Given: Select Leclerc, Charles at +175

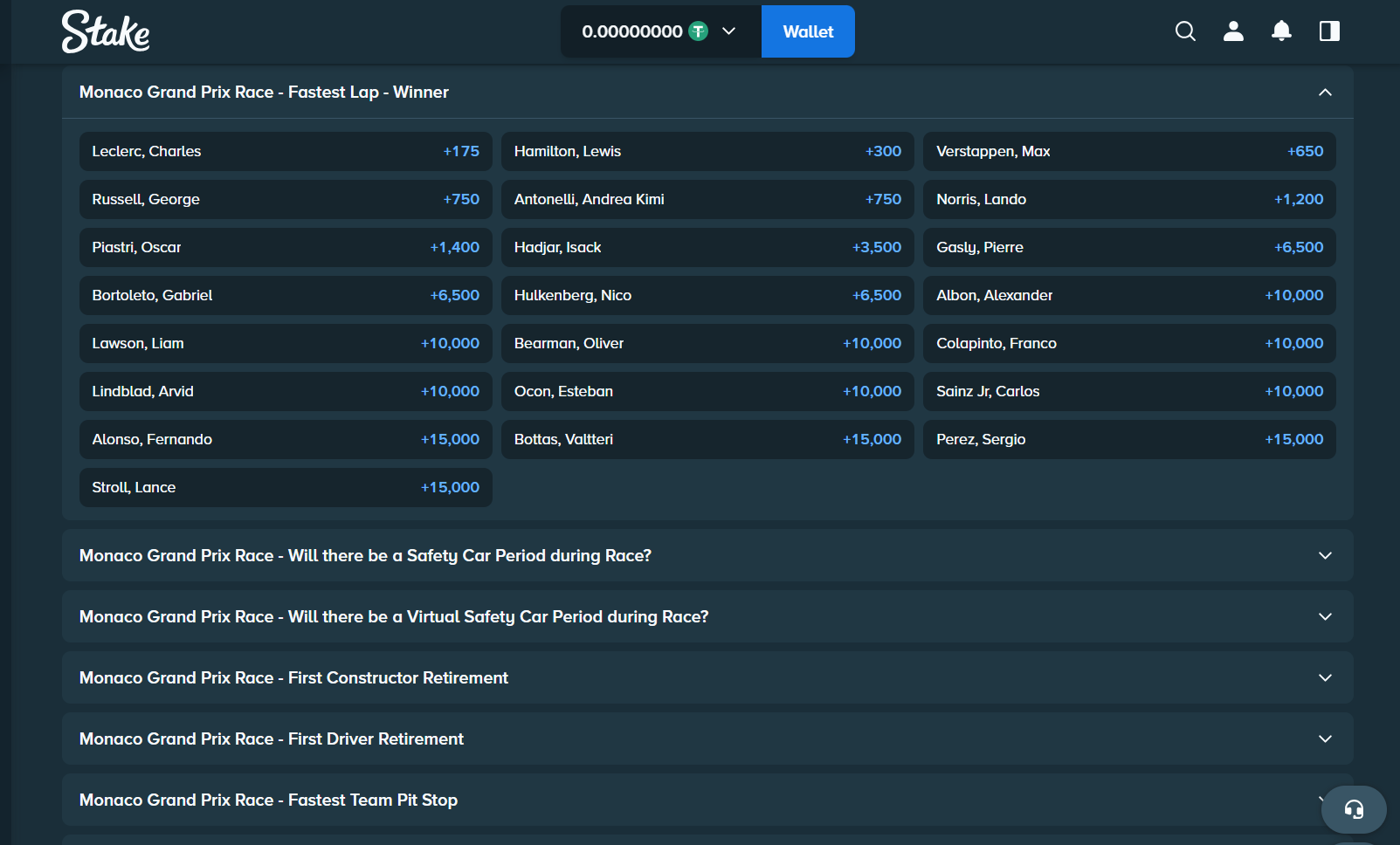Looking at the screenshot, I should [x=286, y=151].
